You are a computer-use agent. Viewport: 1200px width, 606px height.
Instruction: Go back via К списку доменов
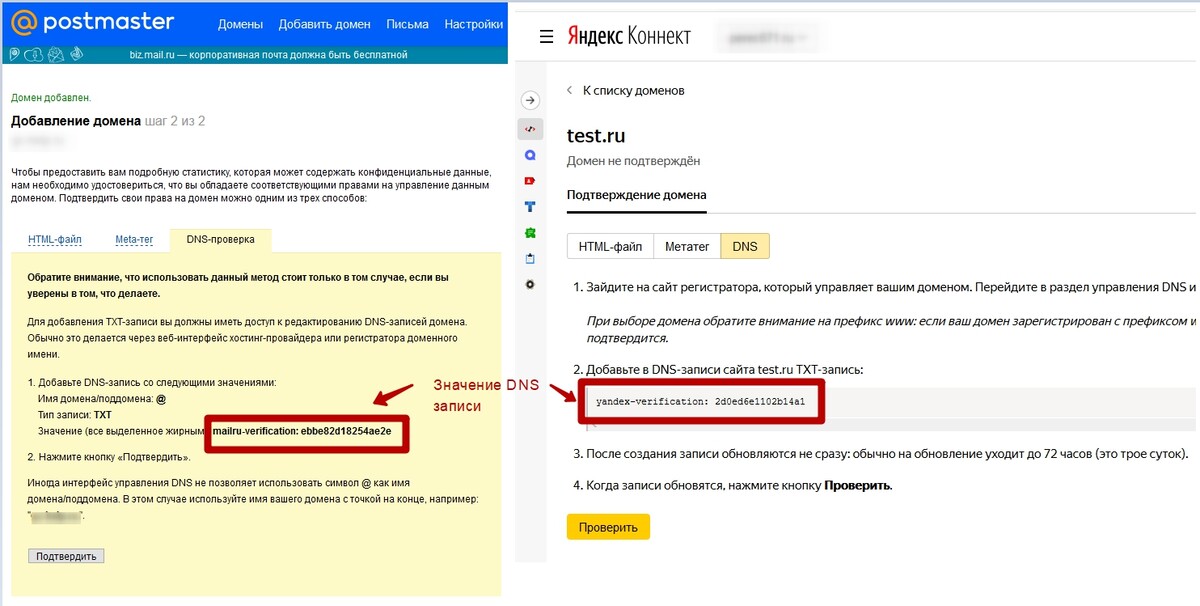coord(634,90)
